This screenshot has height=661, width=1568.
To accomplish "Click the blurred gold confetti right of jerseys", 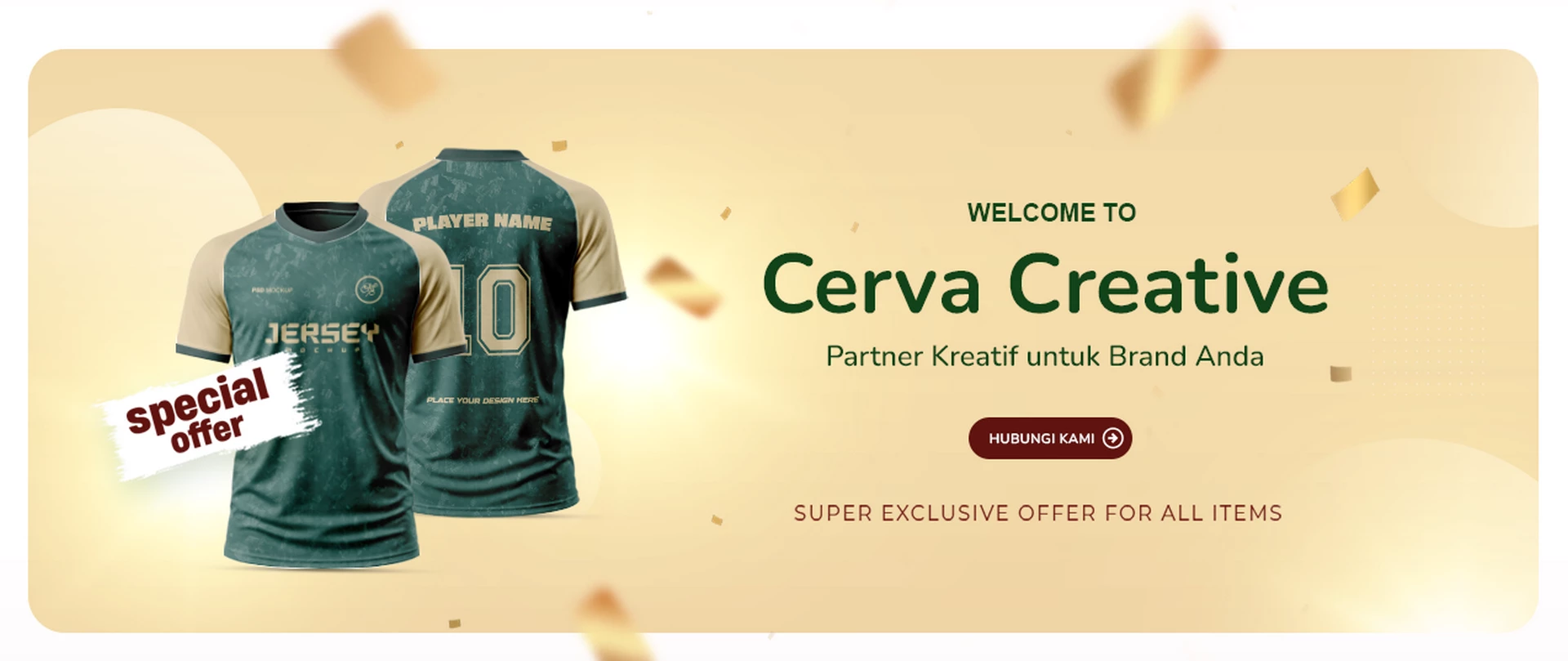I will pyautogui.click(x=683, y=287).
